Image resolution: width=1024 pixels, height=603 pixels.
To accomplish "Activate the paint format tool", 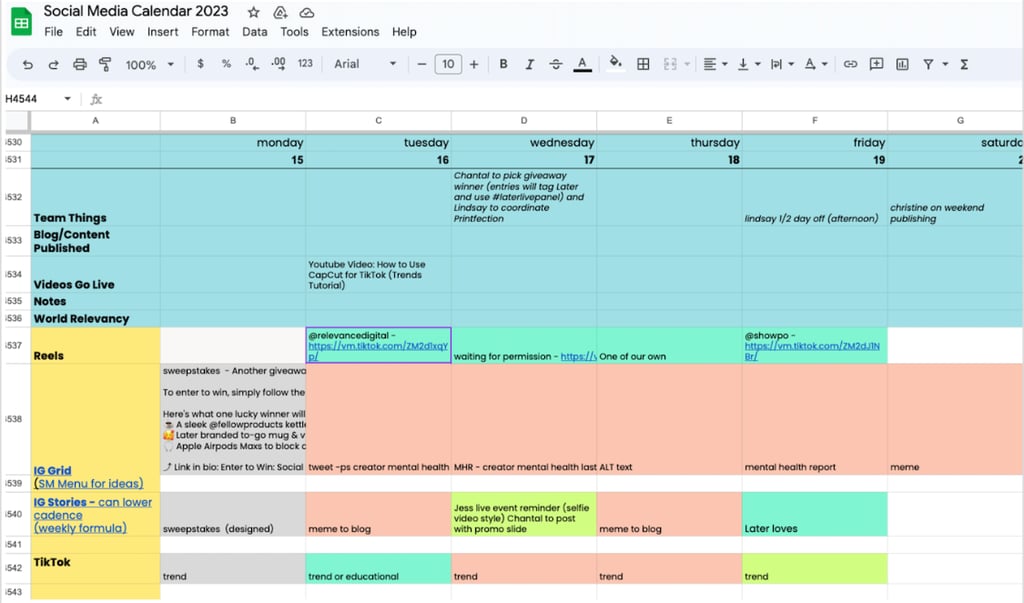I will coord(104,64).
